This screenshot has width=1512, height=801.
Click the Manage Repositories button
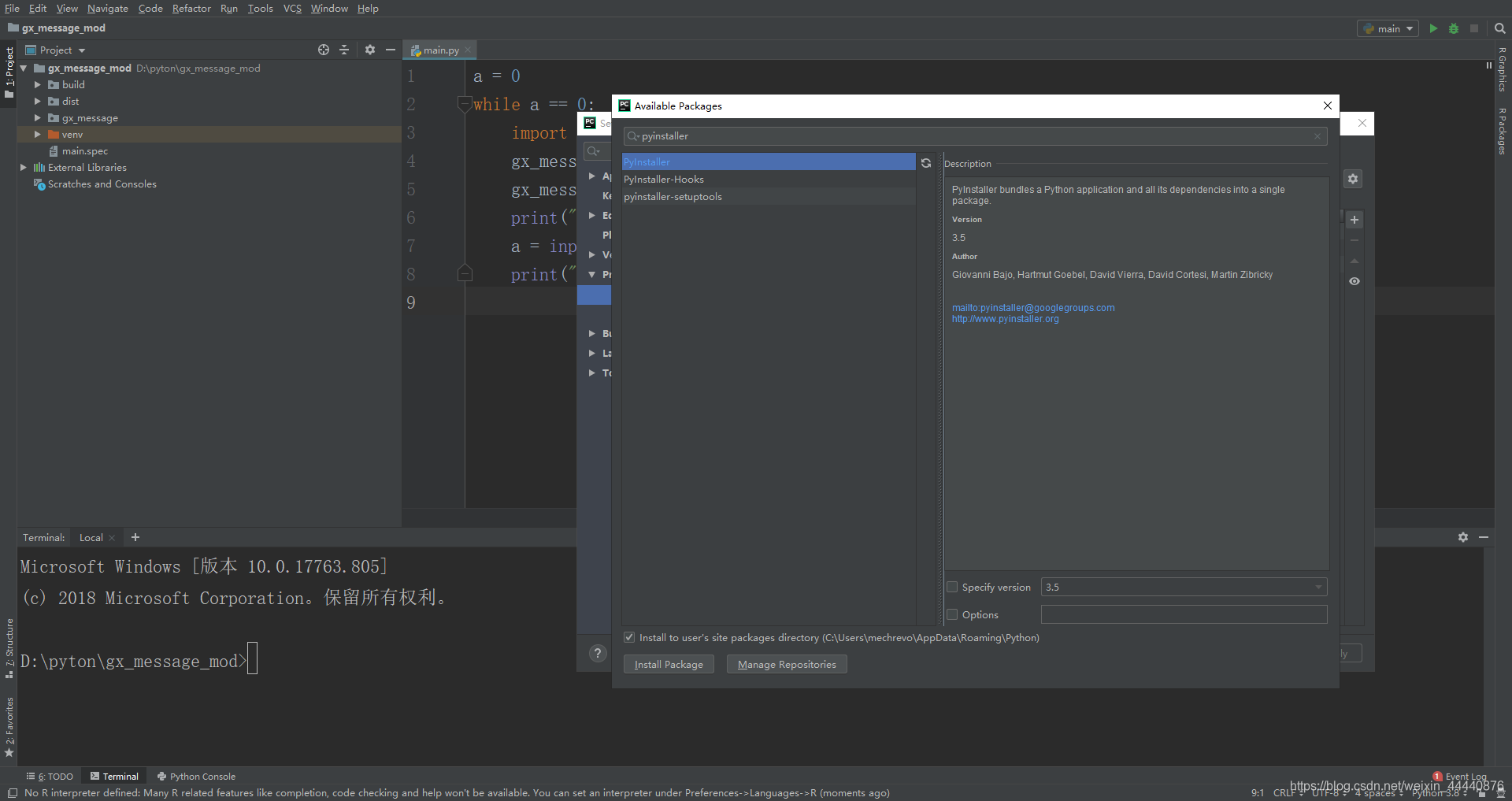787,665
